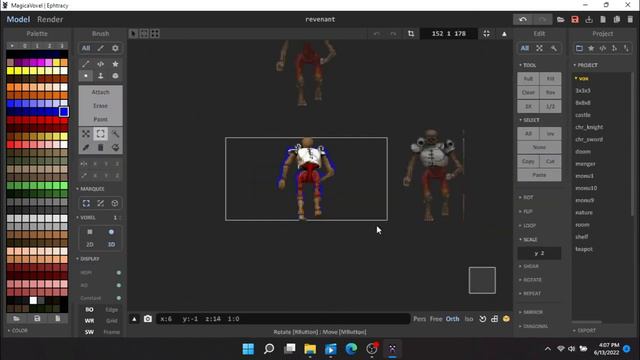Image resolution: width=640 pixels, height=360 pixels.
Task: Select square voxel shape
Action: tap(90, 232)
